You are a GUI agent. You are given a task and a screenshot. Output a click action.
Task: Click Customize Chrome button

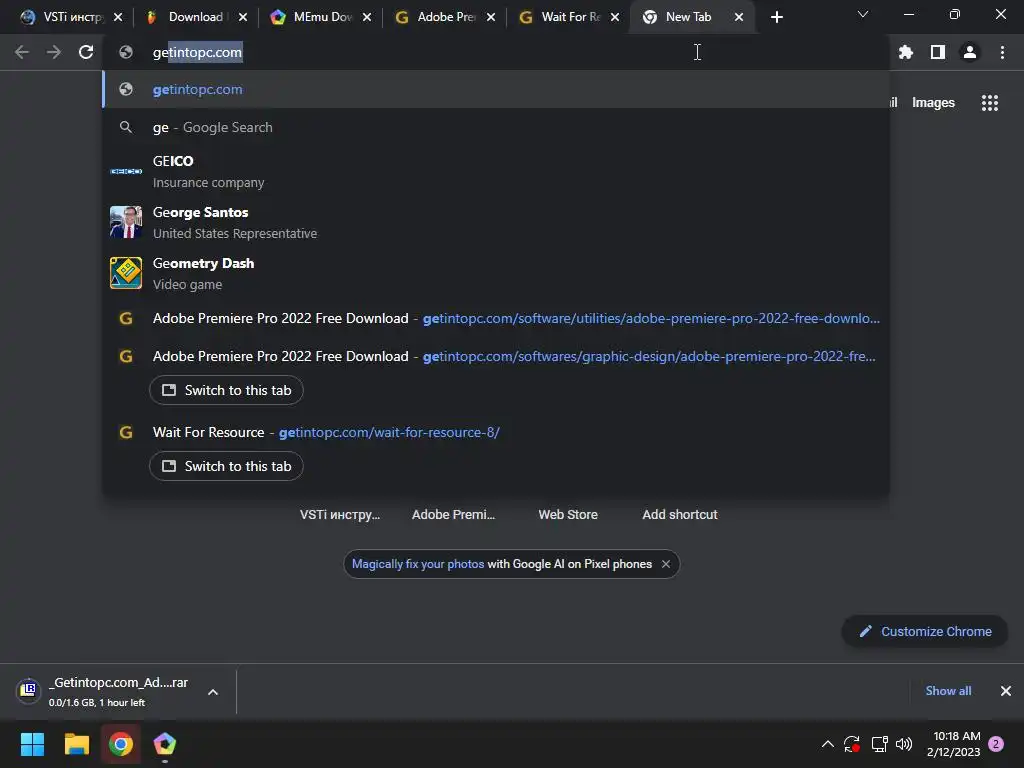point(925,632)
